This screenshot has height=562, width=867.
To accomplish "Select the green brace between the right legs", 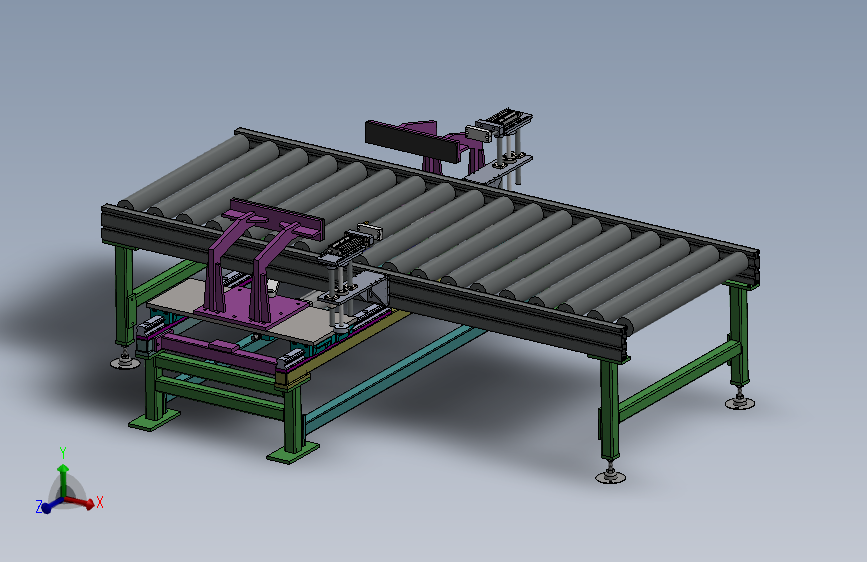I will pos(679,381).
